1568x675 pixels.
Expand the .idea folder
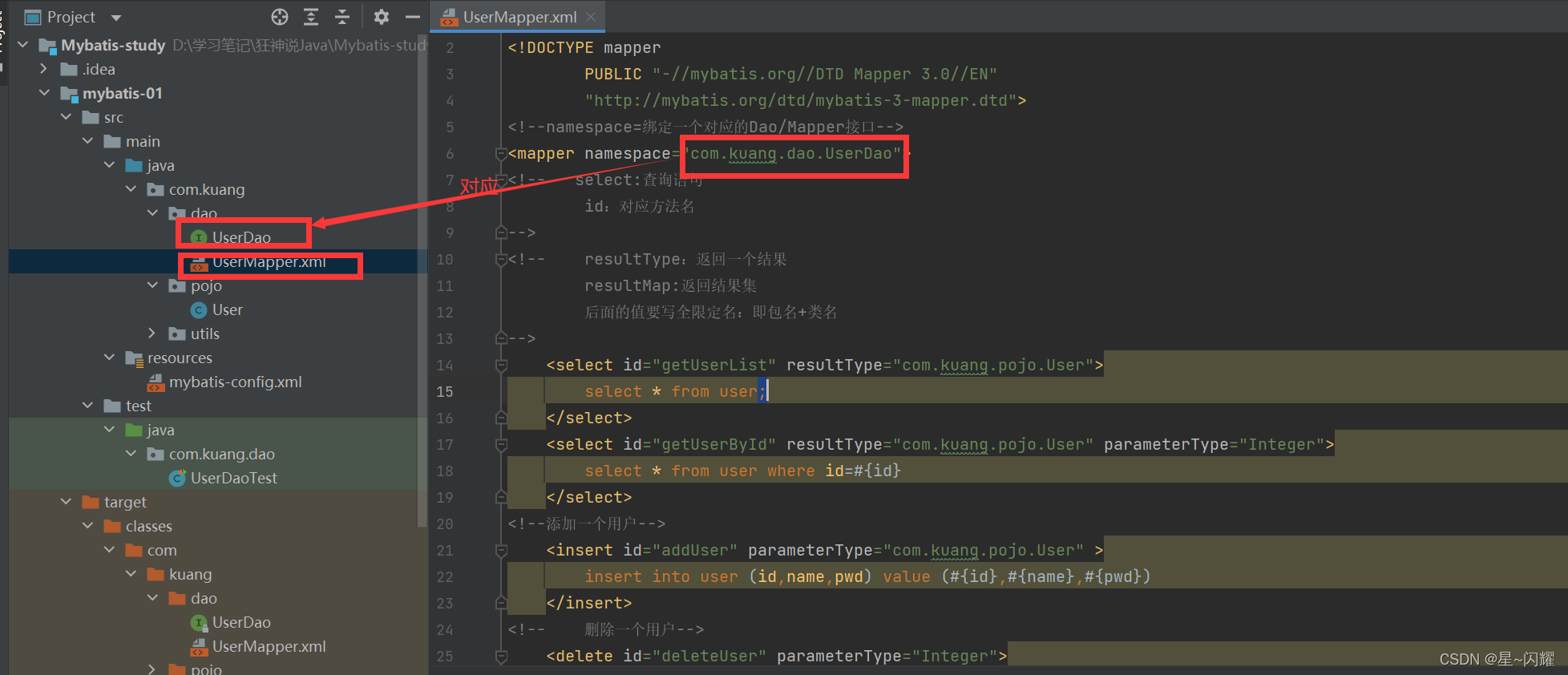45,69
